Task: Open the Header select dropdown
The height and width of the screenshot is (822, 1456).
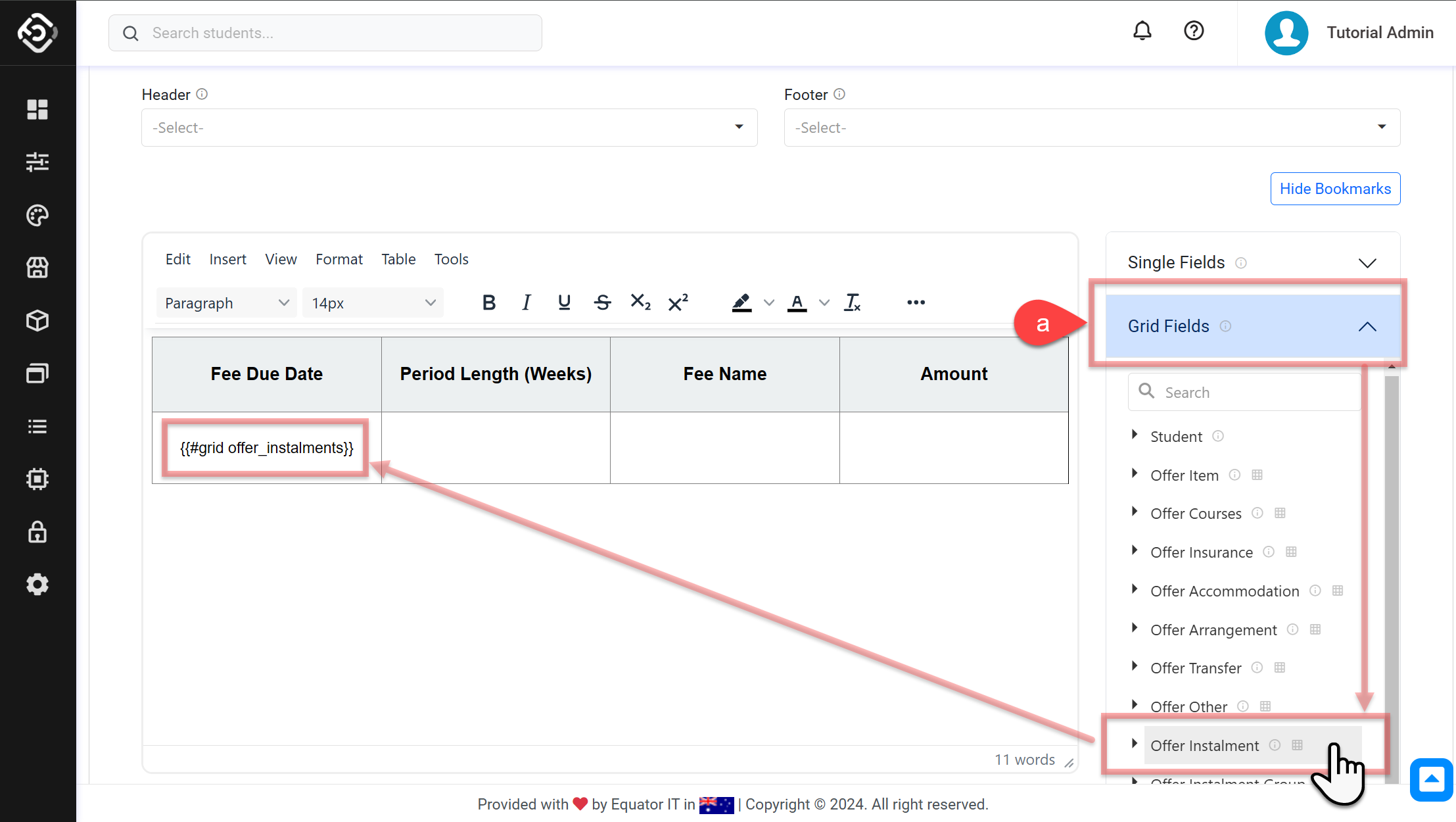Action: pyautogui.click(x=449, y=128)
